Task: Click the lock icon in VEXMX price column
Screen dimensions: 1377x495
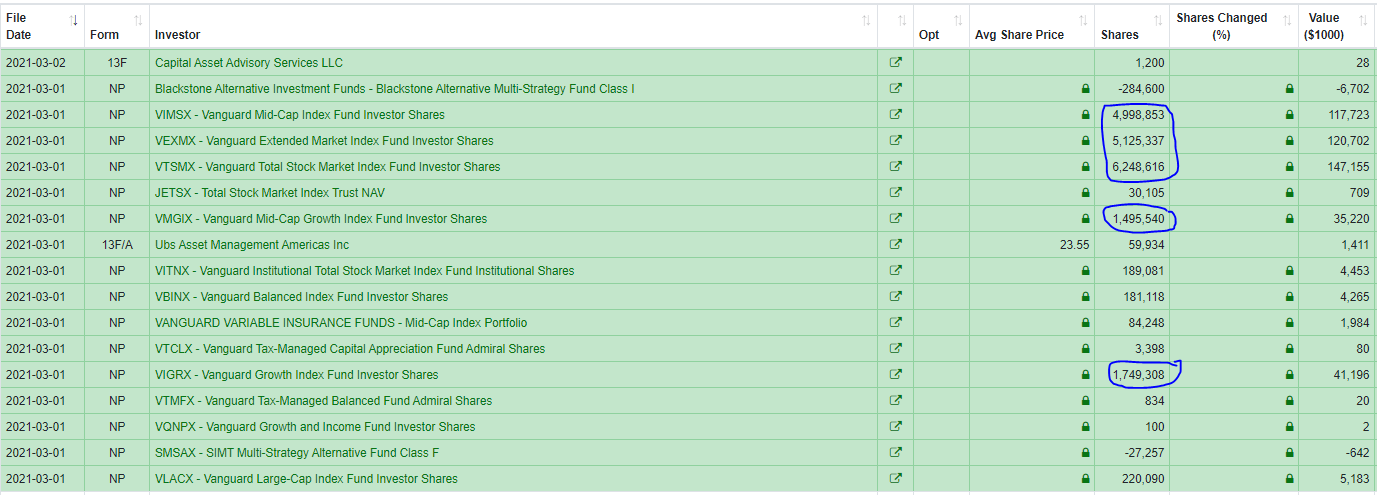Action: [1085, 141]
